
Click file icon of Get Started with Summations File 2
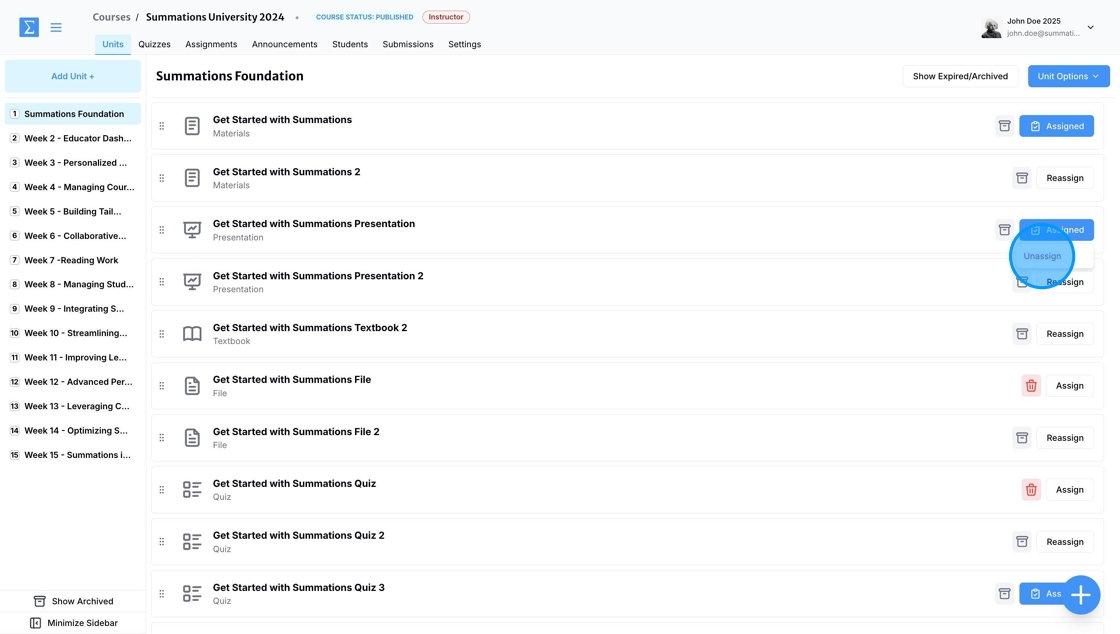coord(192,438)
